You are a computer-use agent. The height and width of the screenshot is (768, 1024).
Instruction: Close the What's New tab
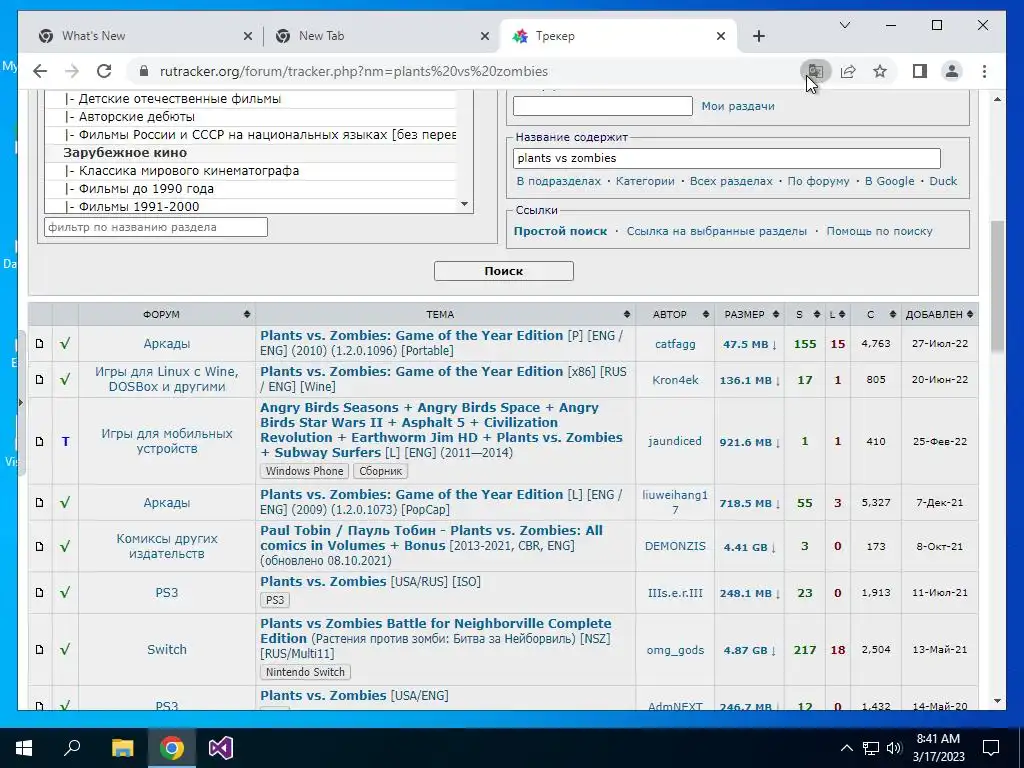coord(248,36)
